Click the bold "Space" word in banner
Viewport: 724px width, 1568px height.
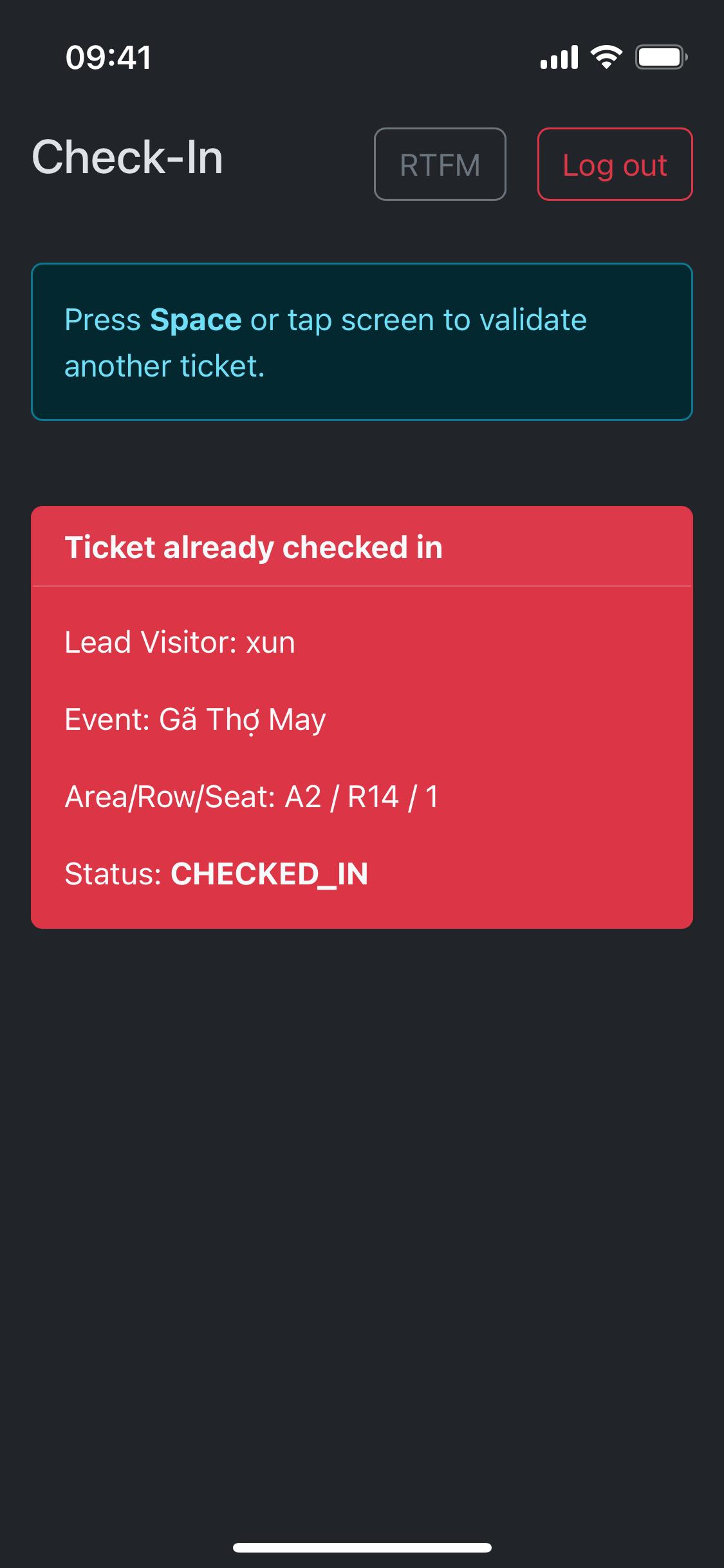pyautogui.click(x=196, y=320)
